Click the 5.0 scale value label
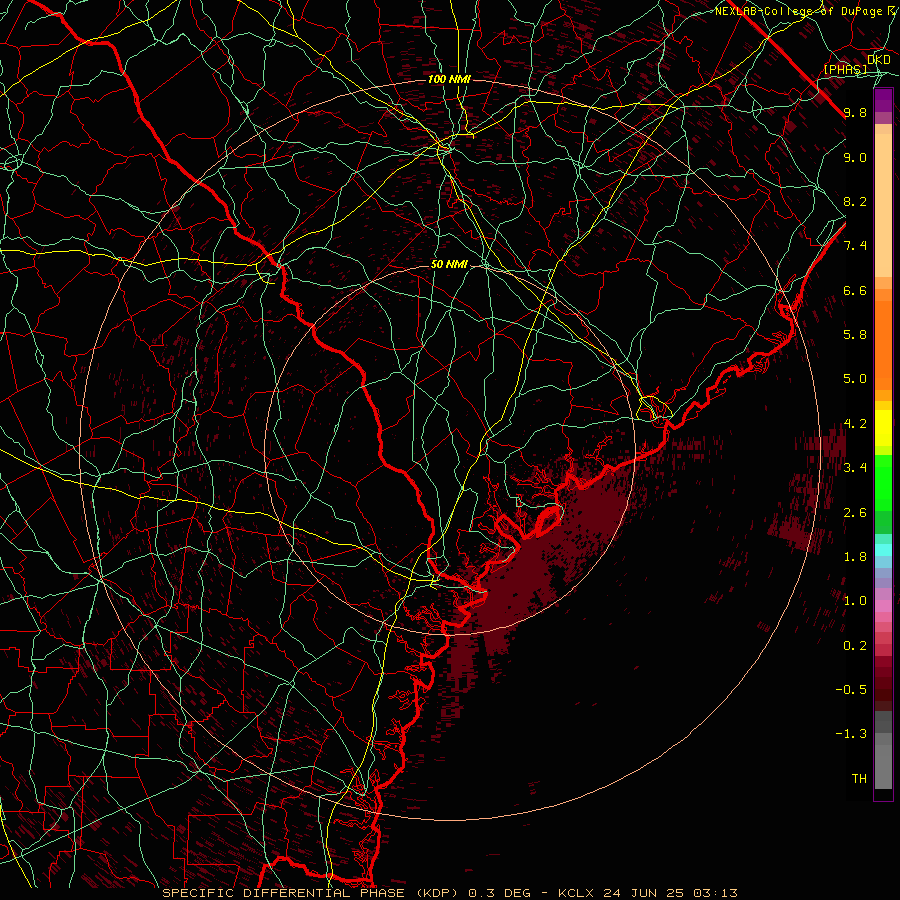Screen dimensions: 900x900 [855, 379]
